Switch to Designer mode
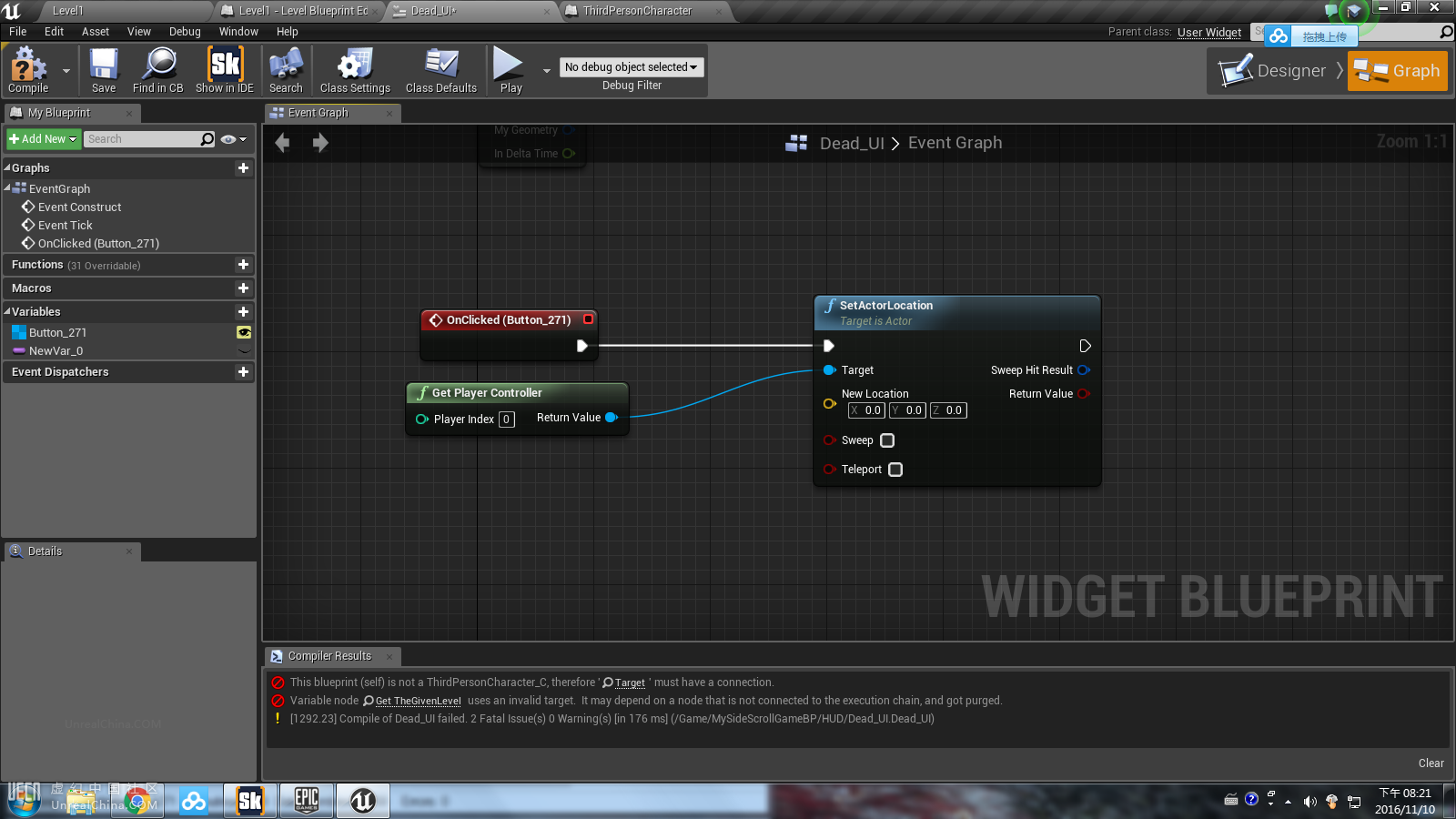1456x819 pixels. coord(1274,70)
